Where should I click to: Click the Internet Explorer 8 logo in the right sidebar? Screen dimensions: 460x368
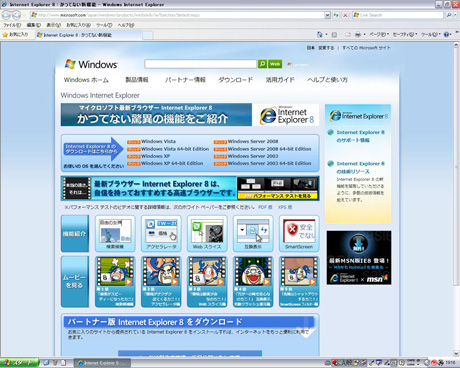click(x=358, y=116)
